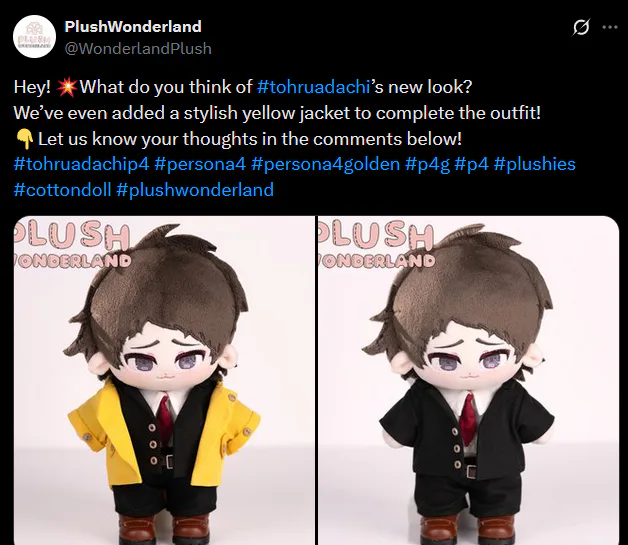Click the Plush Wonderland watermark on the left photo

tap(72, 245)
